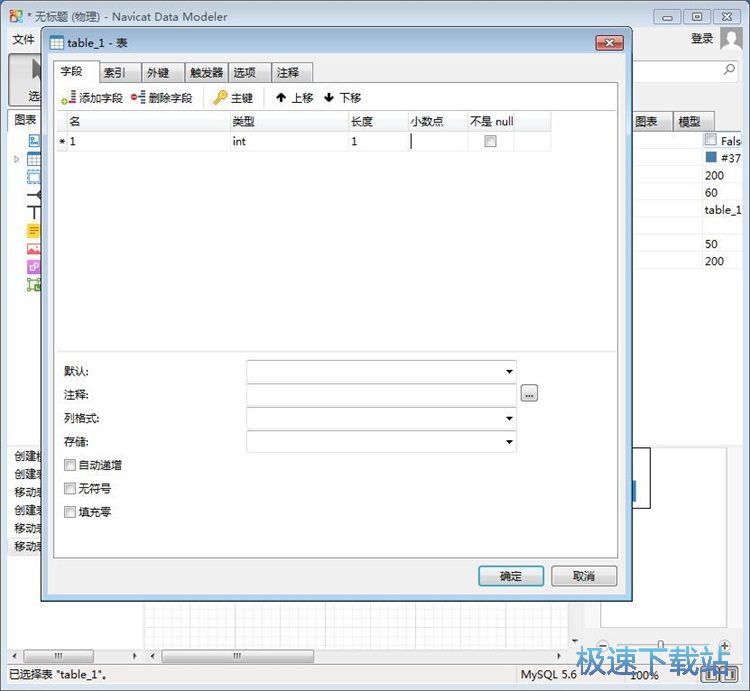Toggle the 不是 null checkbox for field 1
Screen dimensions: 750x691
(490, 142)
